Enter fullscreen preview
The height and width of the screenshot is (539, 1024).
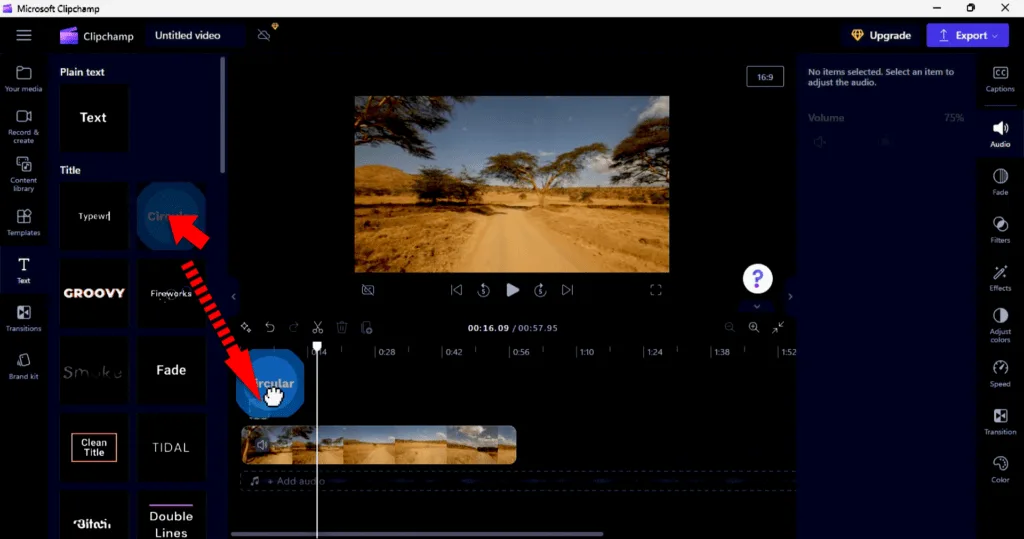tap(656, 290)
